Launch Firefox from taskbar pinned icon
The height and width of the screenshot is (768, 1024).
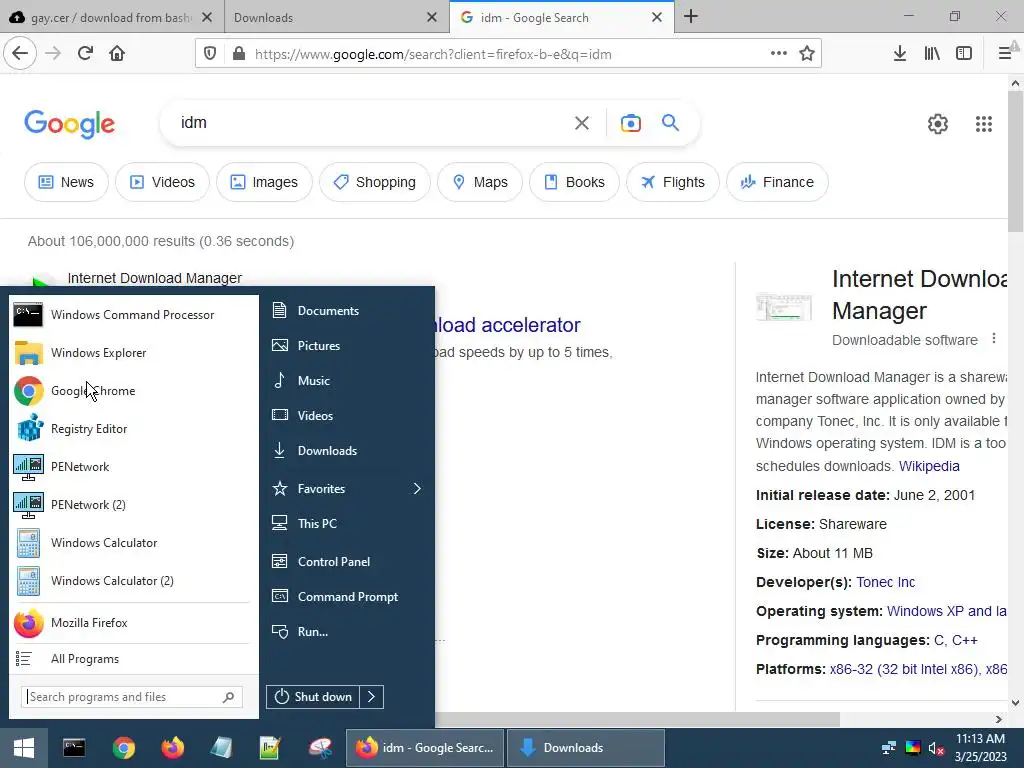pyautogui.click(x=172, y=748)
